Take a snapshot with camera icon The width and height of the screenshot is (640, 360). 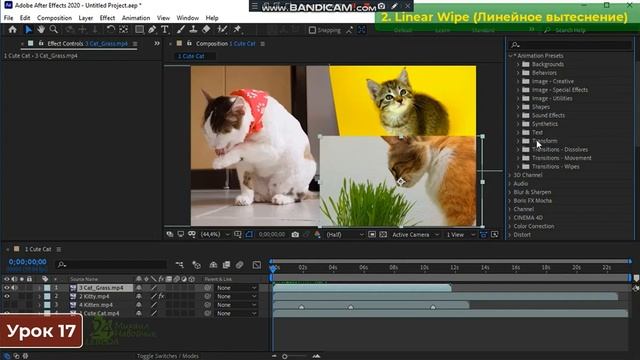tap(295, 235)
